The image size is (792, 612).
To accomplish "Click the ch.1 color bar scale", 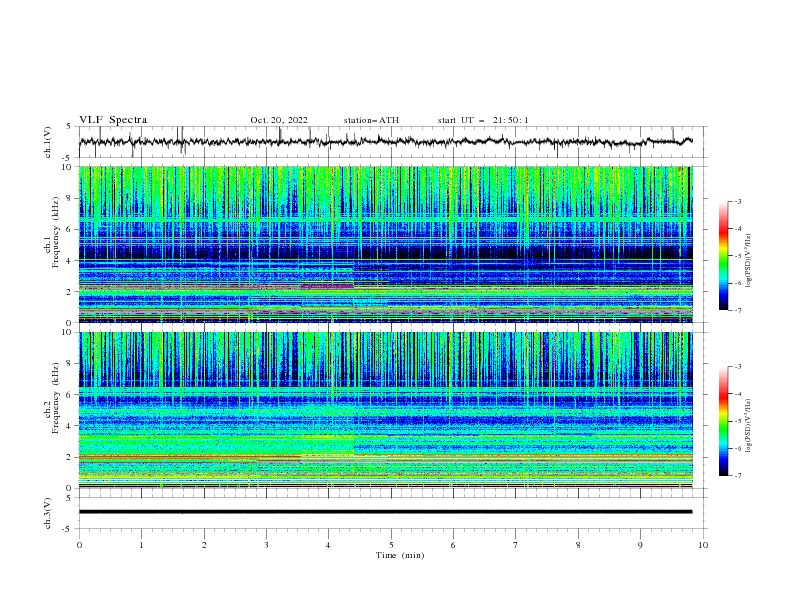I will [x=723, y=256].
